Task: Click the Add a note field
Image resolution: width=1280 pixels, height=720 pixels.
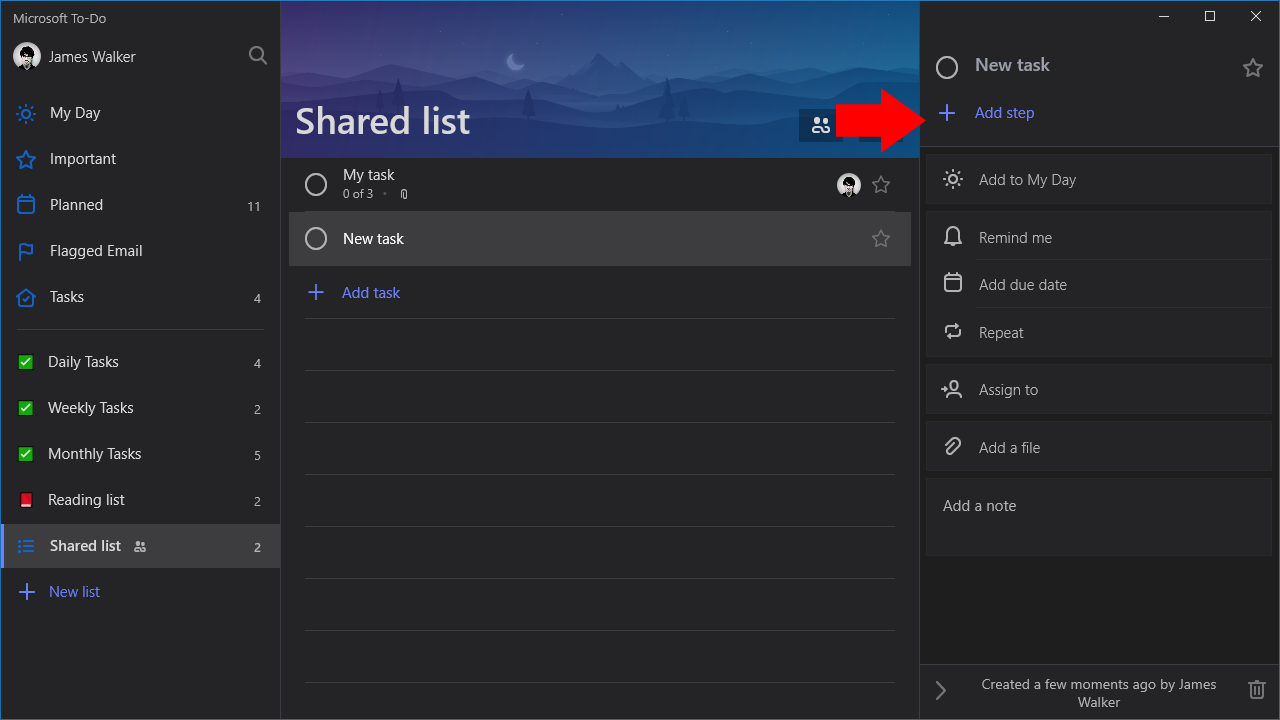Action: click(1100, 517)
